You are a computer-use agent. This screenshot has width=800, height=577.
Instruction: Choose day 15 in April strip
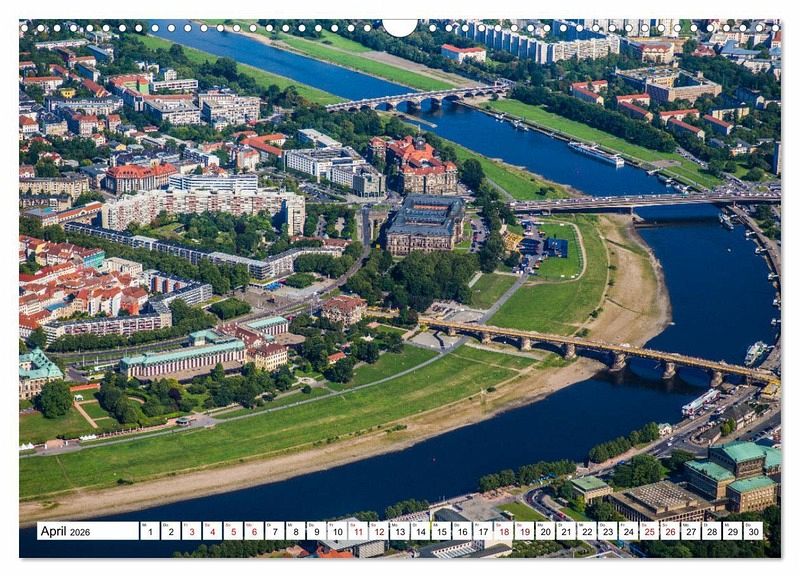pos(441,531)
